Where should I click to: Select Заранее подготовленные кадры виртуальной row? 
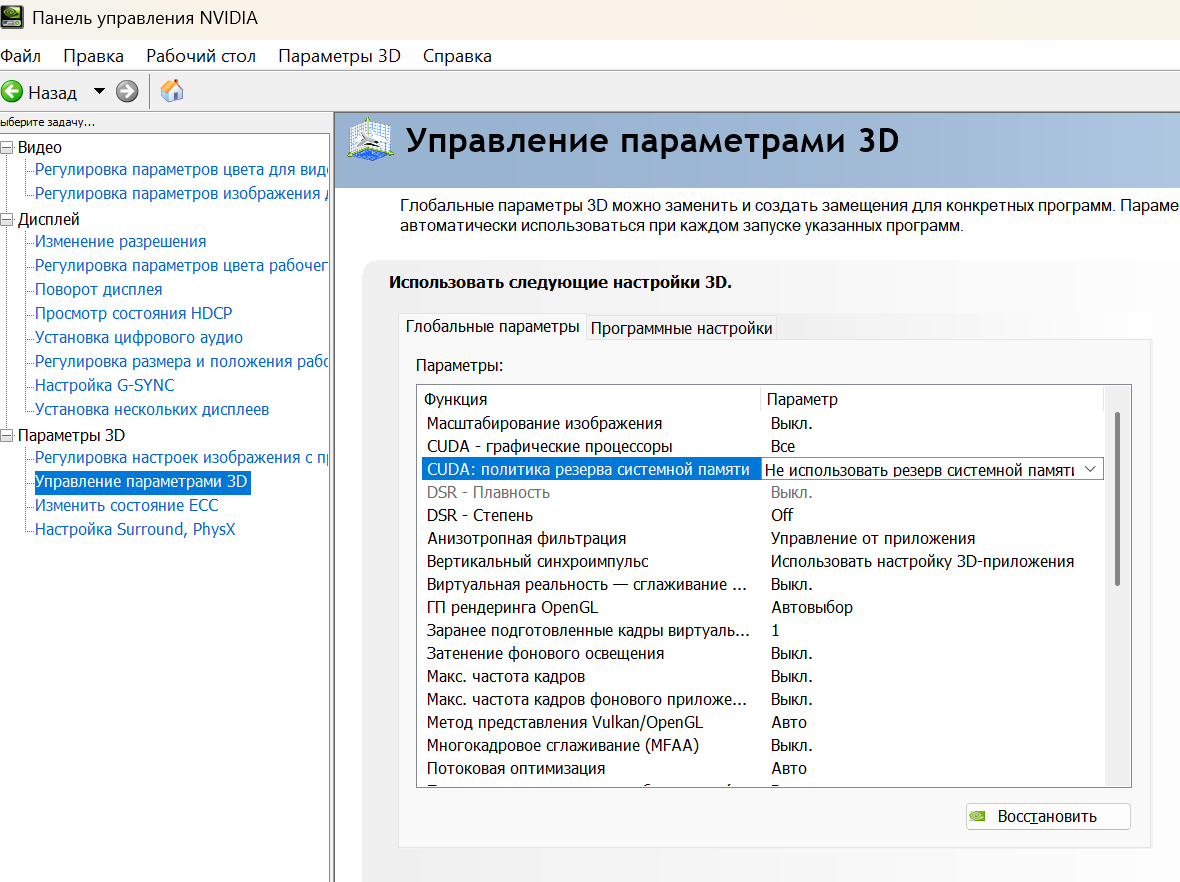762,631
